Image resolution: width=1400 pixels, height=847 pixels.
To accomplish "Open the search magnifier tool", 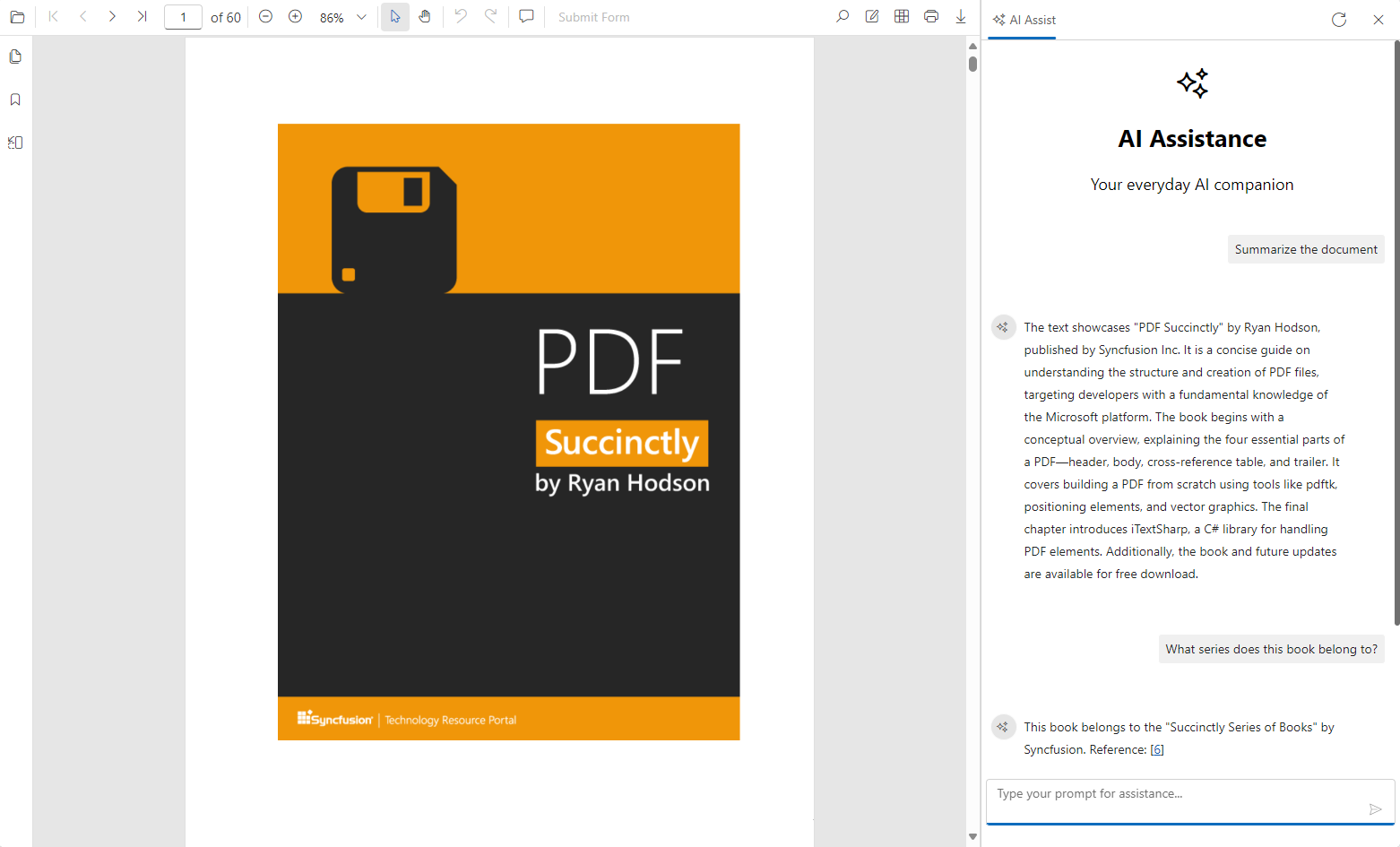I will 843,17.
